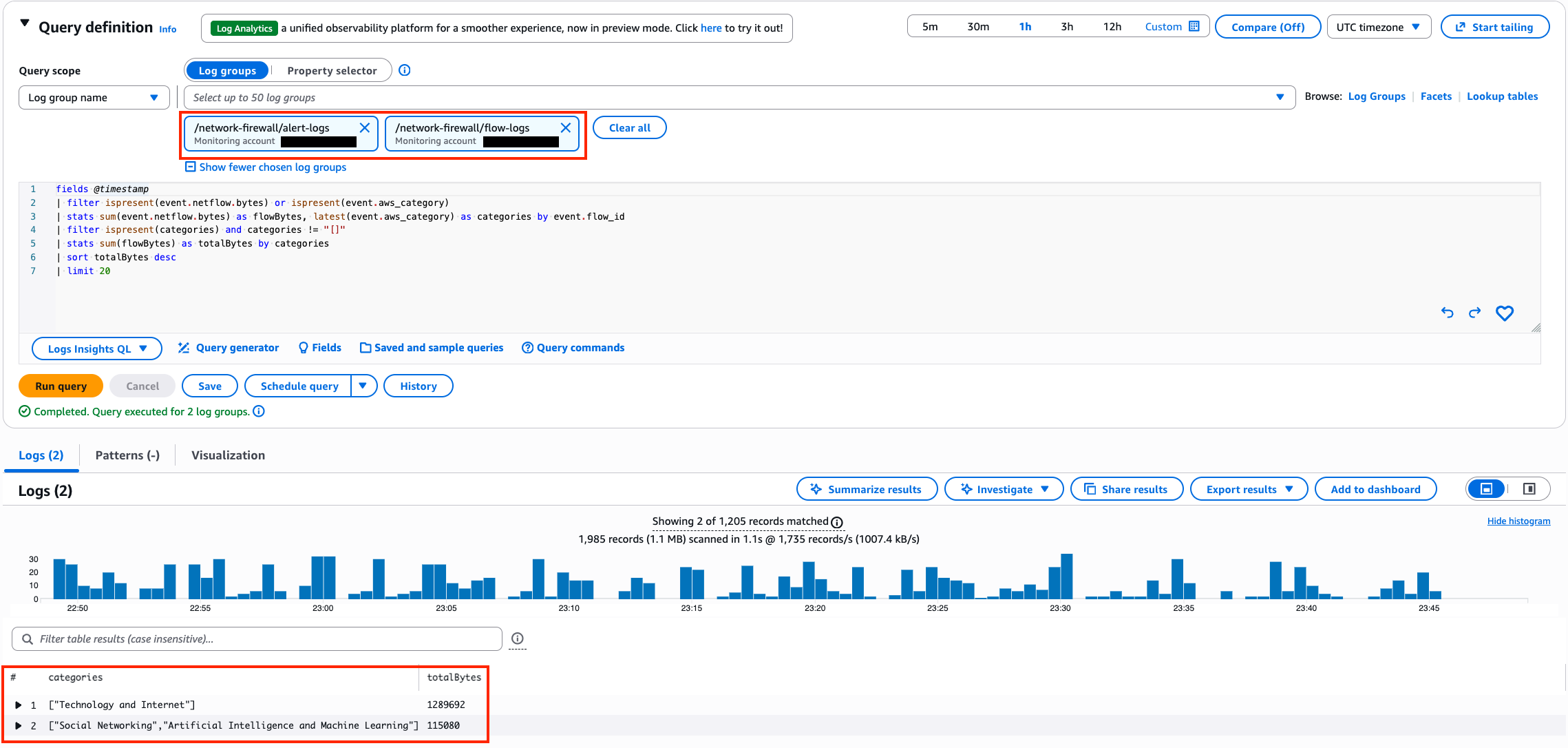
Task: Click the totalBytes column header
Action: pos(454,677)
